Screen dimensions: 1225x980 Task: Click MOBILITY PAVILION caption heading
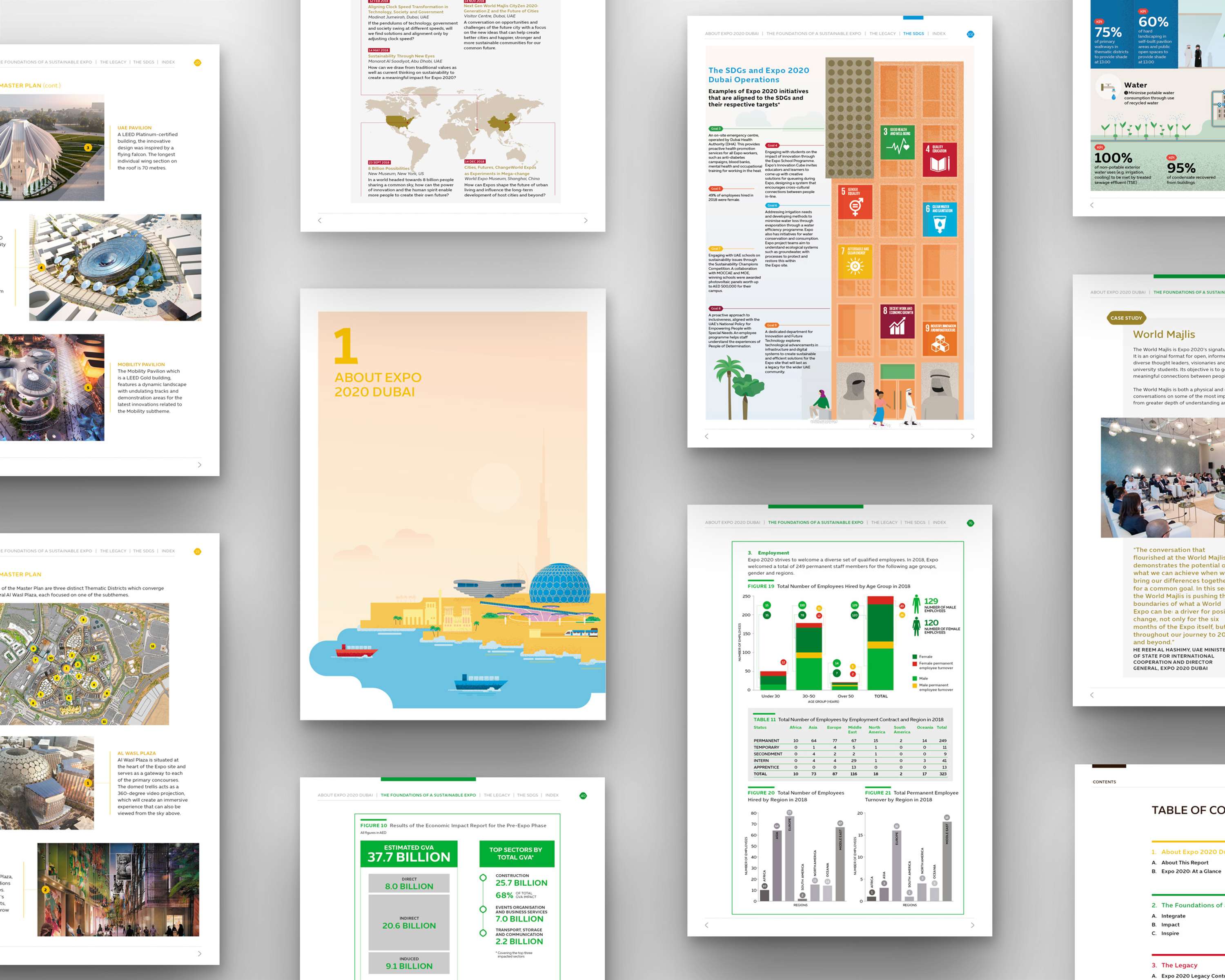tap(141, 364)
